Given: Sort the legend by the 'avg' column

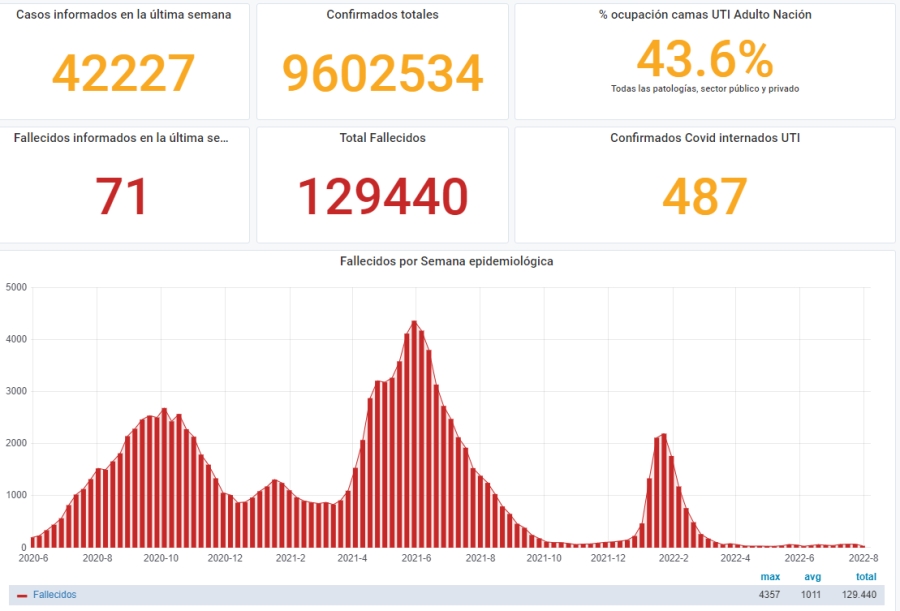Looking at the screenshot, I should (813, 577).
